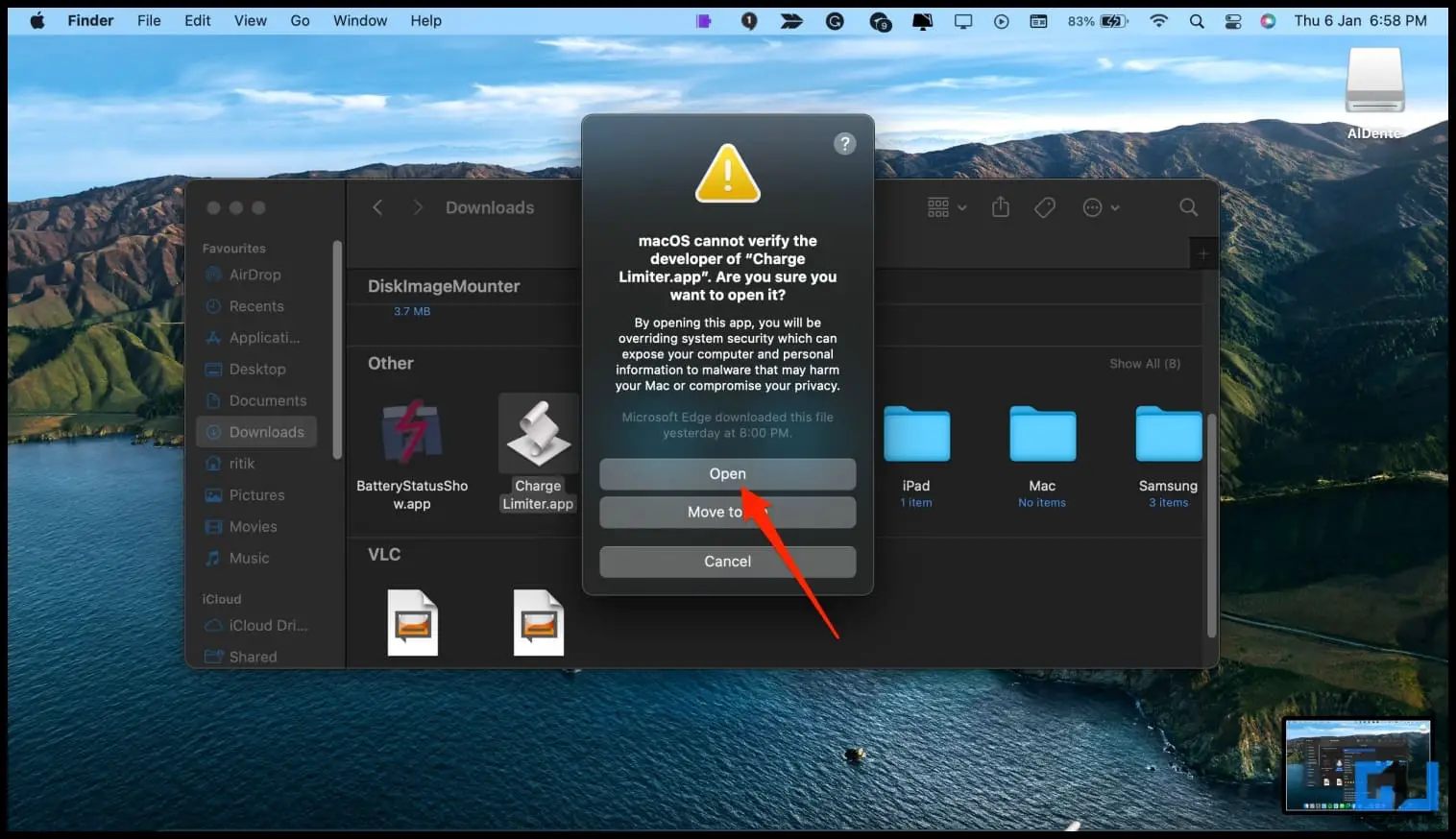Select the first VLC media file icon
1456x839 pixels.
[412, 623]
